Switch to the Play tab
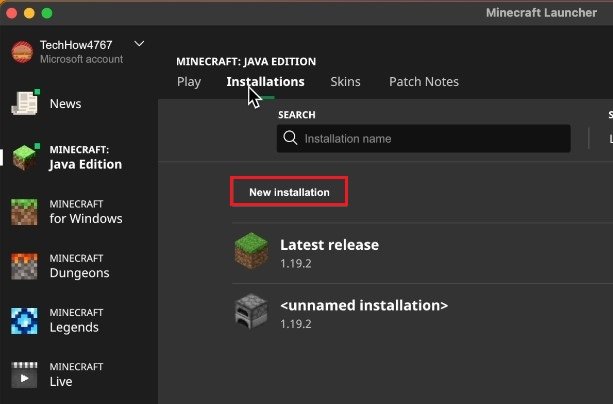 coord(189,82)
